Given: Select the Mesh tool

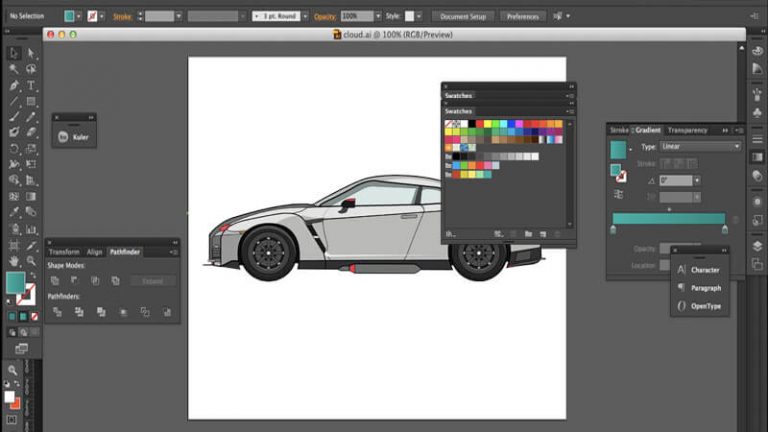Looking at the screenshot, I should pos(14,196).
